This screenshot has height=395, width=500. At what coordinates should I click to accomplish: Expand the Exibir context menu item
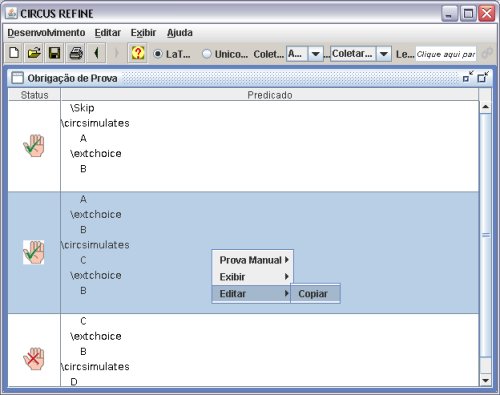pos(253,277)
